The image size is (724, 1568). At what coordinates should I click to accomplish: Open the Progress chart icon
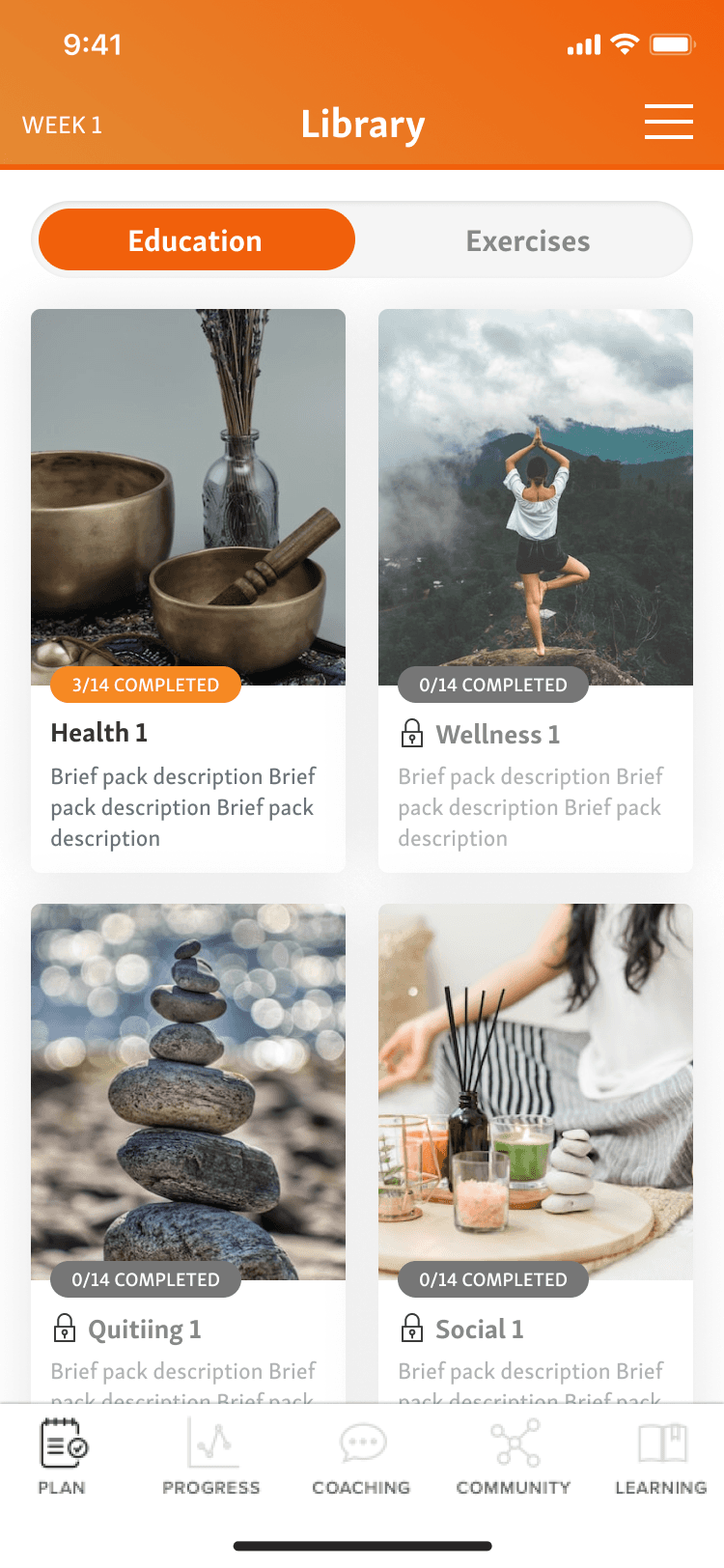point(210,1442)
